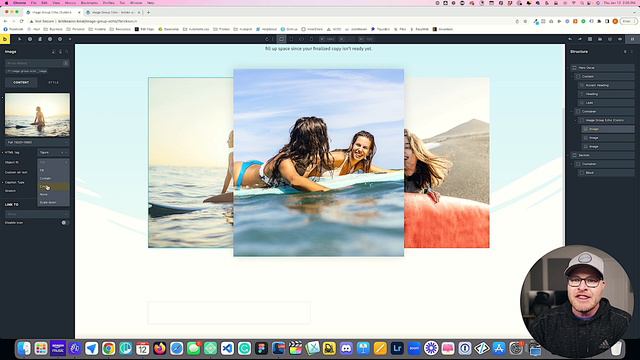Open the Frames bookmark folder

coord(222,29)
